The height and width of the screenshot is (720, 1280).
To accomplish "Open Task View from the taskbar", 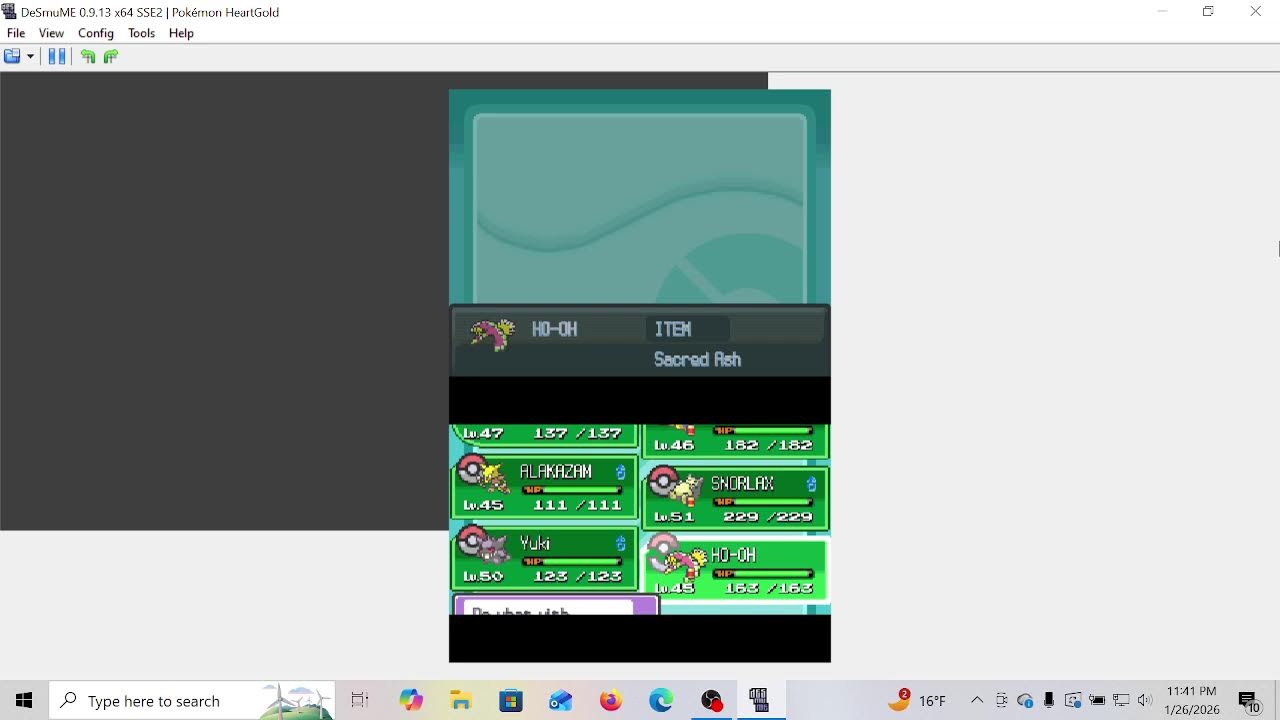I will coord(360,701).
